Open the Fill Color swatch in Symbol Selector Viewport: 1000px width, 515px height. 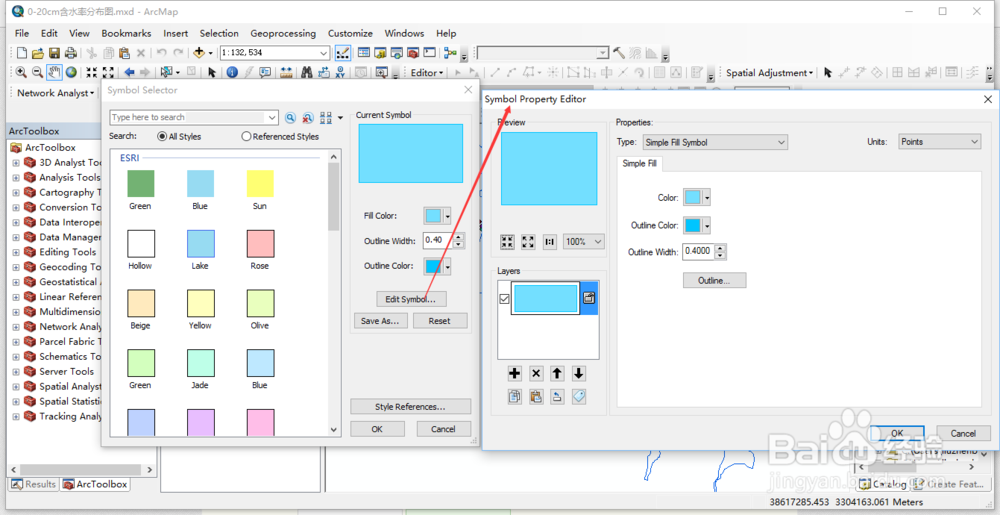437,216
